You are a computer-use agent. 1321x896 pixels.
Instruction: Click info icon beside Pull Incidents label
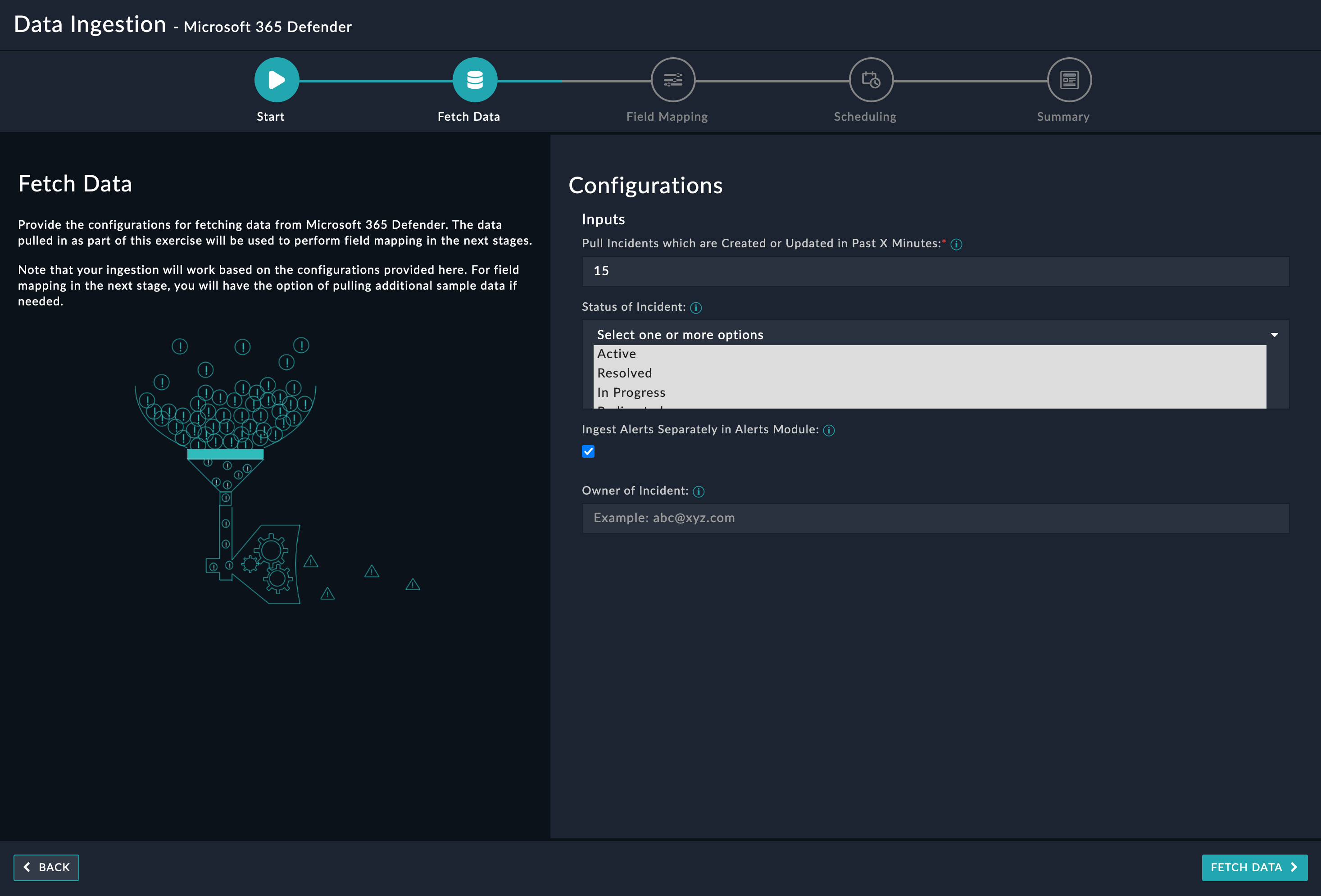point(956,245)
